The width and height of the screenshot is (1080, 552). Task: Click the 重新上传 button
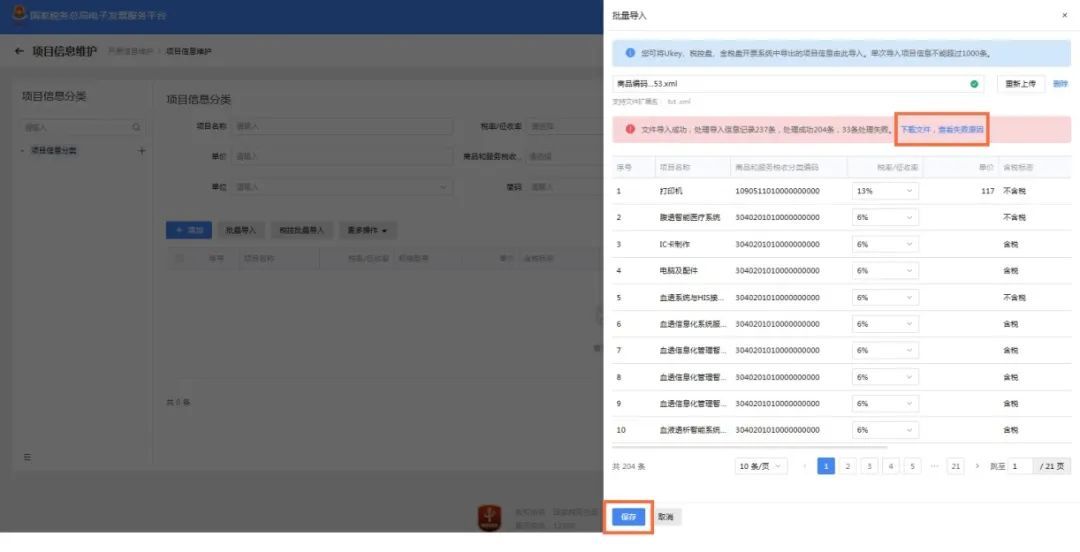(x=1020, y=84)
